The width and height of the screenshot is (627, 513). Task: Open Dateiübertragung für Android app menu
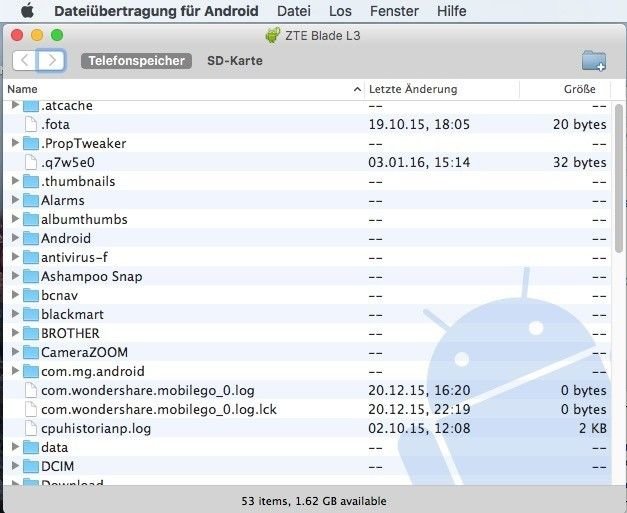tap(156, 11)
